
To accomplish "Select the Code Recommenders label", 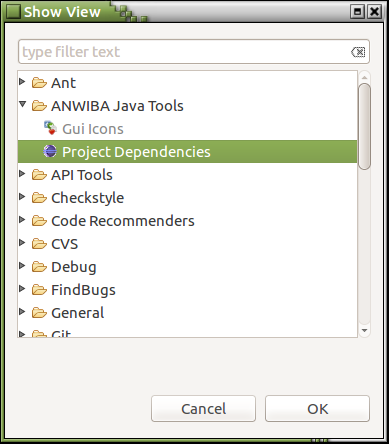I will 123,221.
